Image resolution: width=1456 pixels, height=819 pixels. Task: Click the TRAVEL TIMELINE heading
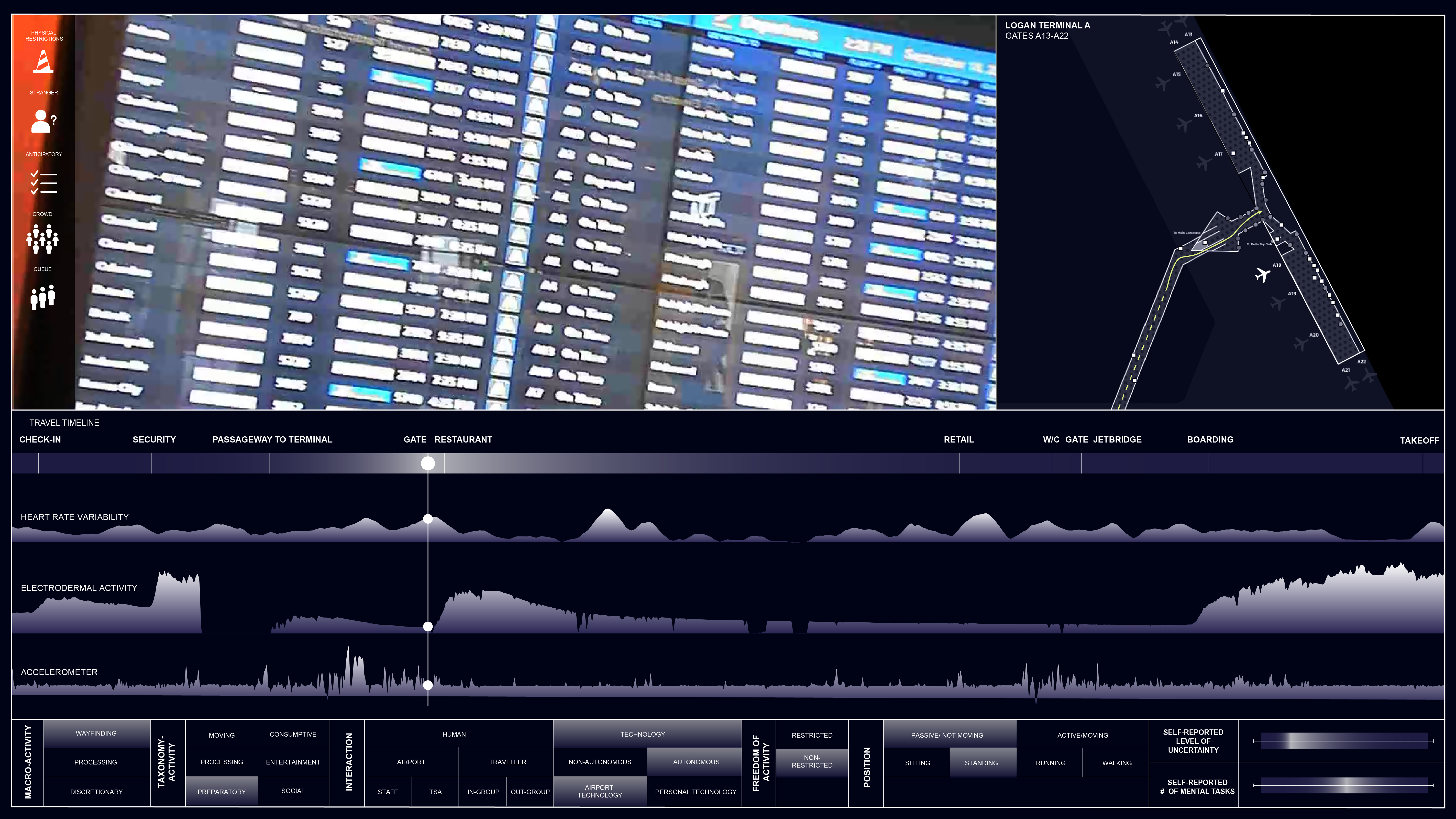click(x=64, y=423)
